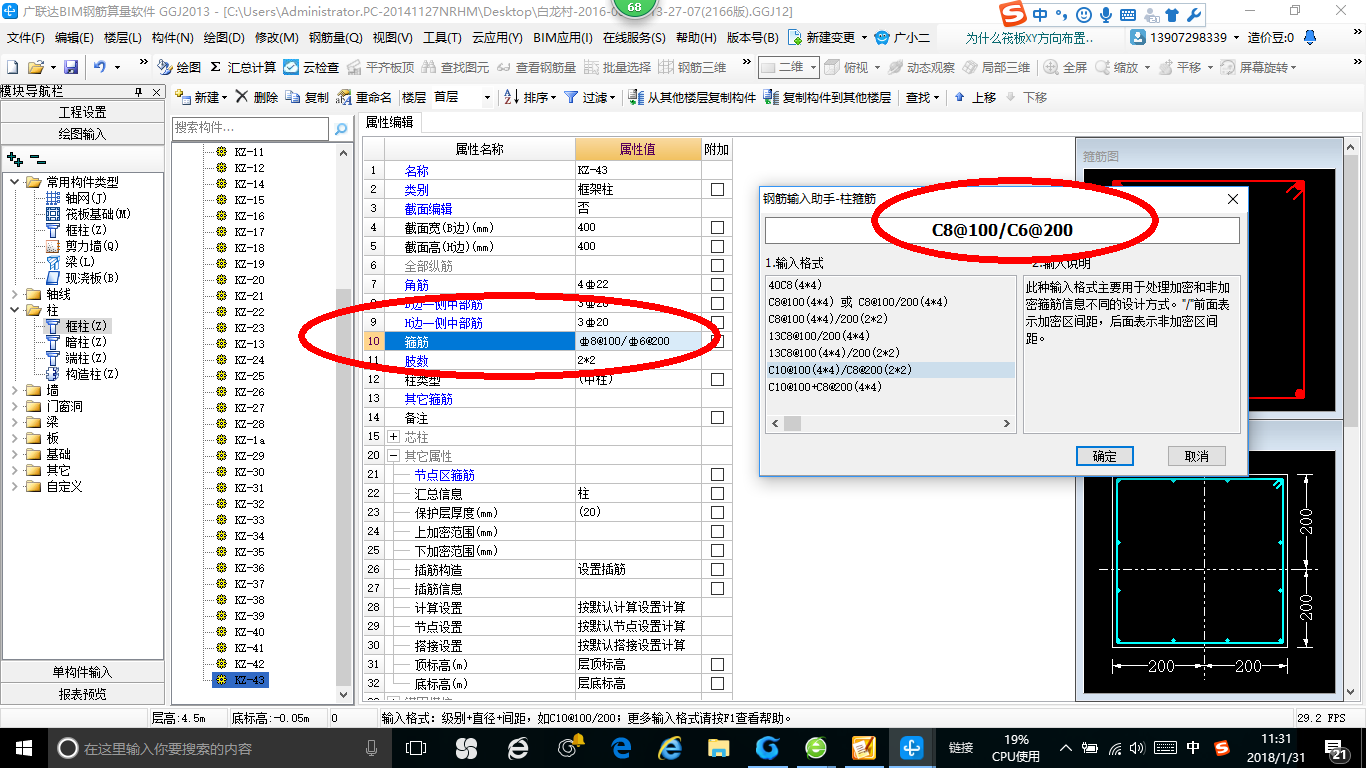Viewport: 1366px width, 768px height.
Task: Tick the 附加 checkbox for 截面宽(B边)
Action: [x=717, y=228]
